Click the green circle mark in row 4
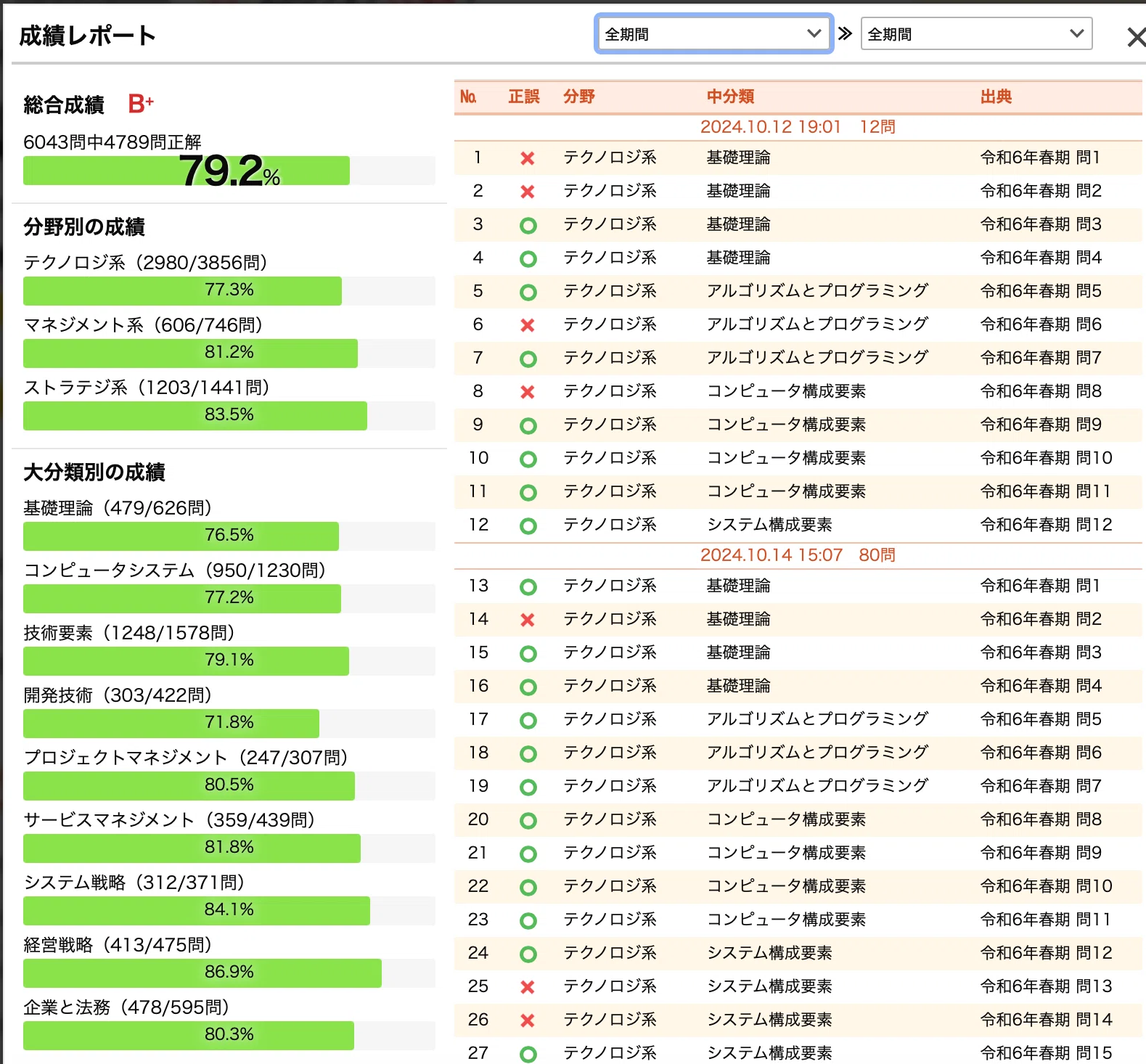This screenshot has height=1064, width=1146. [528, 258]
